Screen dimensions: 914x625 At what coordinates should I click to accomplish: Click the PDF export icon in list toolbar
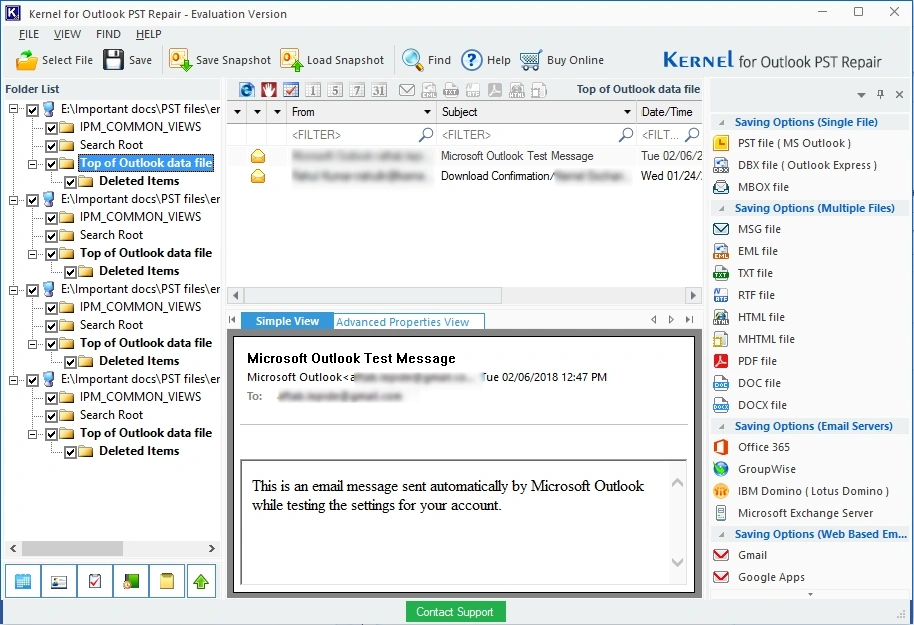(494, 90)
